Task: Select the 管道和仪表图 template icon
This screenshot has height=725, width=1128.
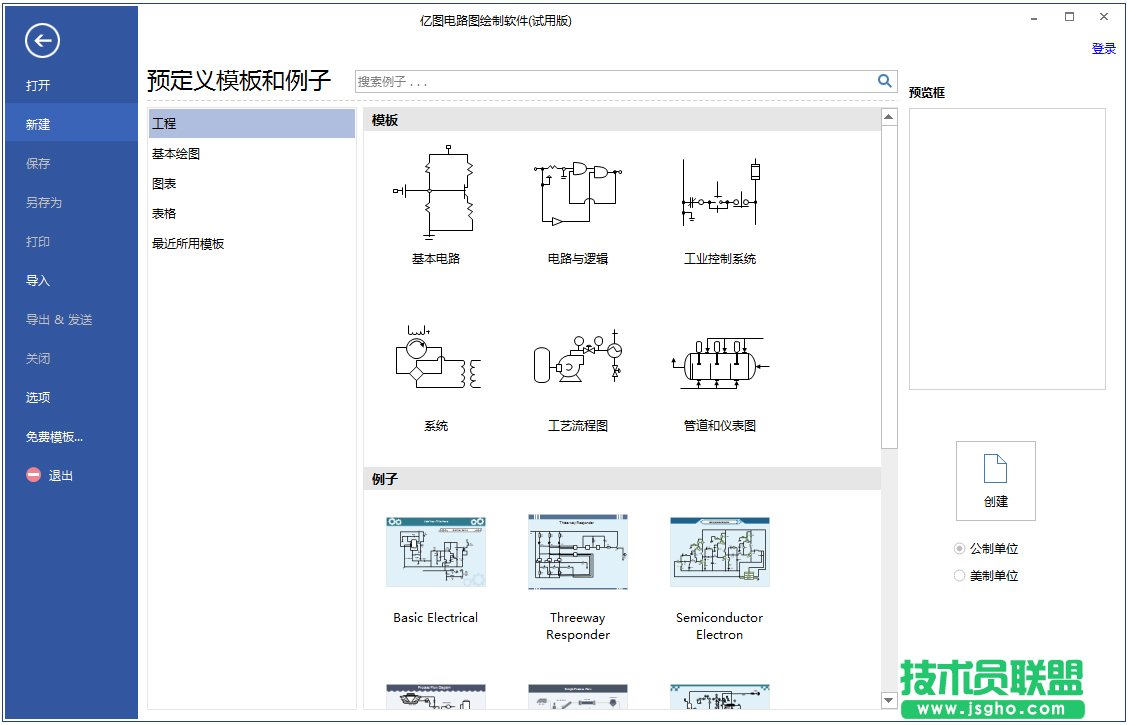Action: pos(719,358)
